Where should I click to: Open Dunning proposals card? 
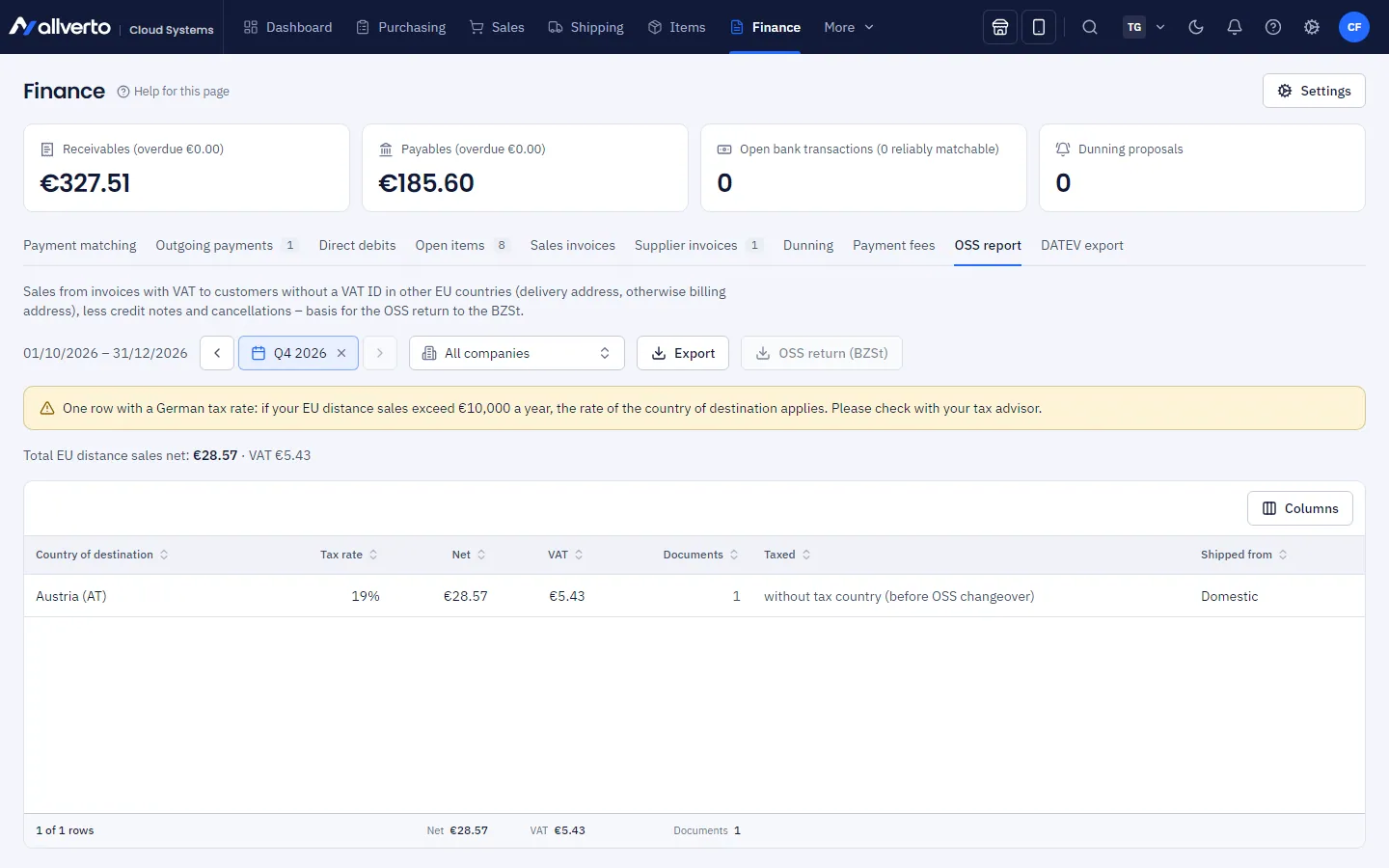click(1202, 168)
